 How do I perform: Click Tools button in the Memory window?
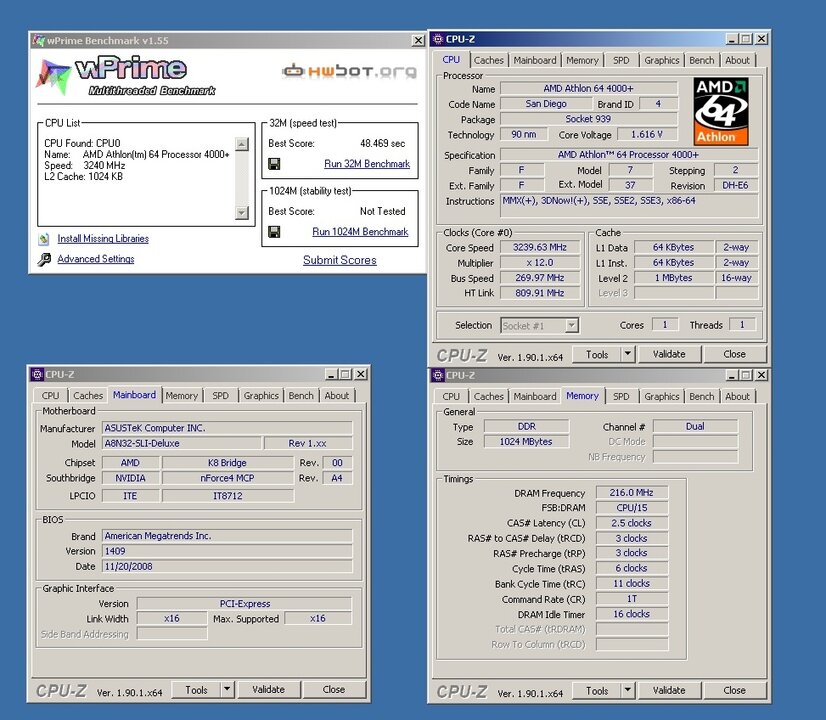(597, 690)
